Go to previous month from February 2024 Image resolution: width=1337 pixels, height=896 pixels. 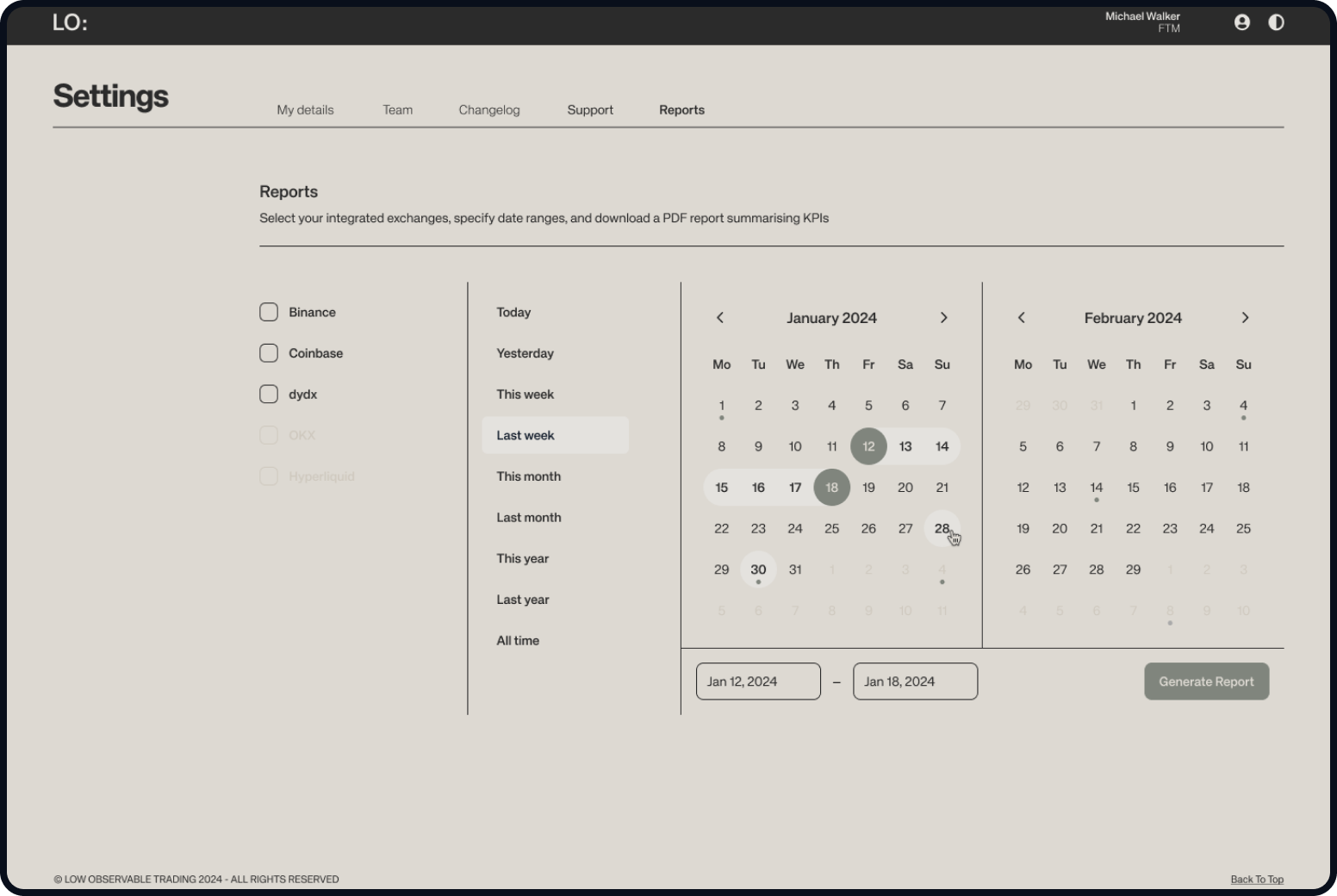1022,318
